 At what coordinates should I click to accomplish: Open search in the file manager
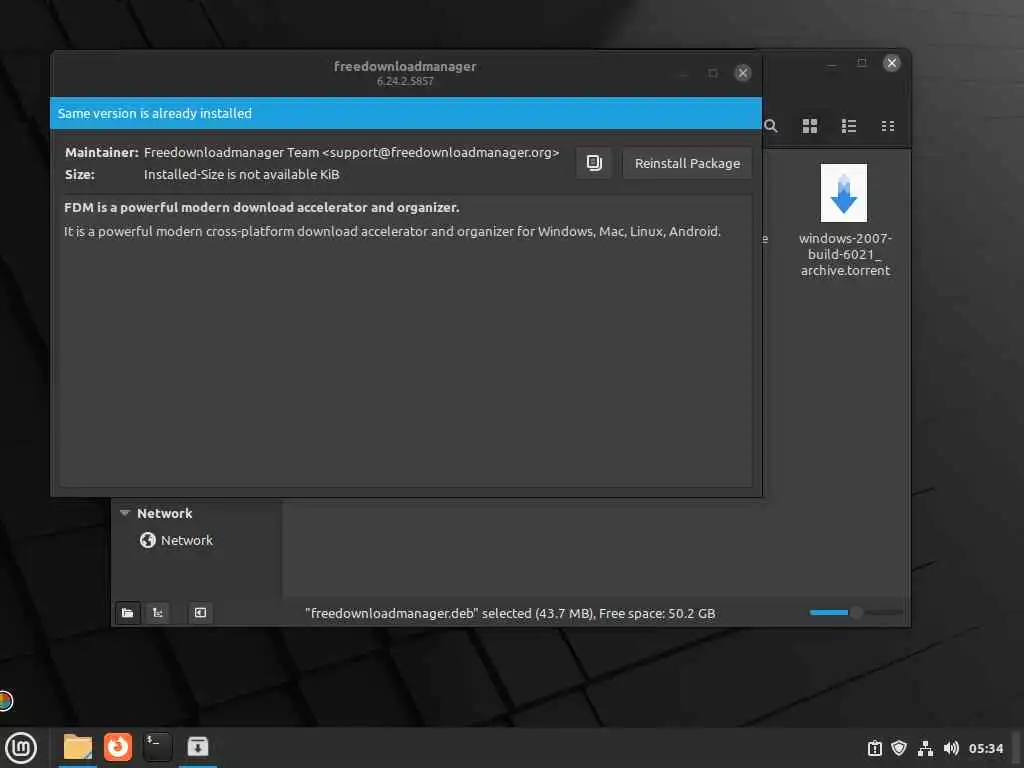771,126
